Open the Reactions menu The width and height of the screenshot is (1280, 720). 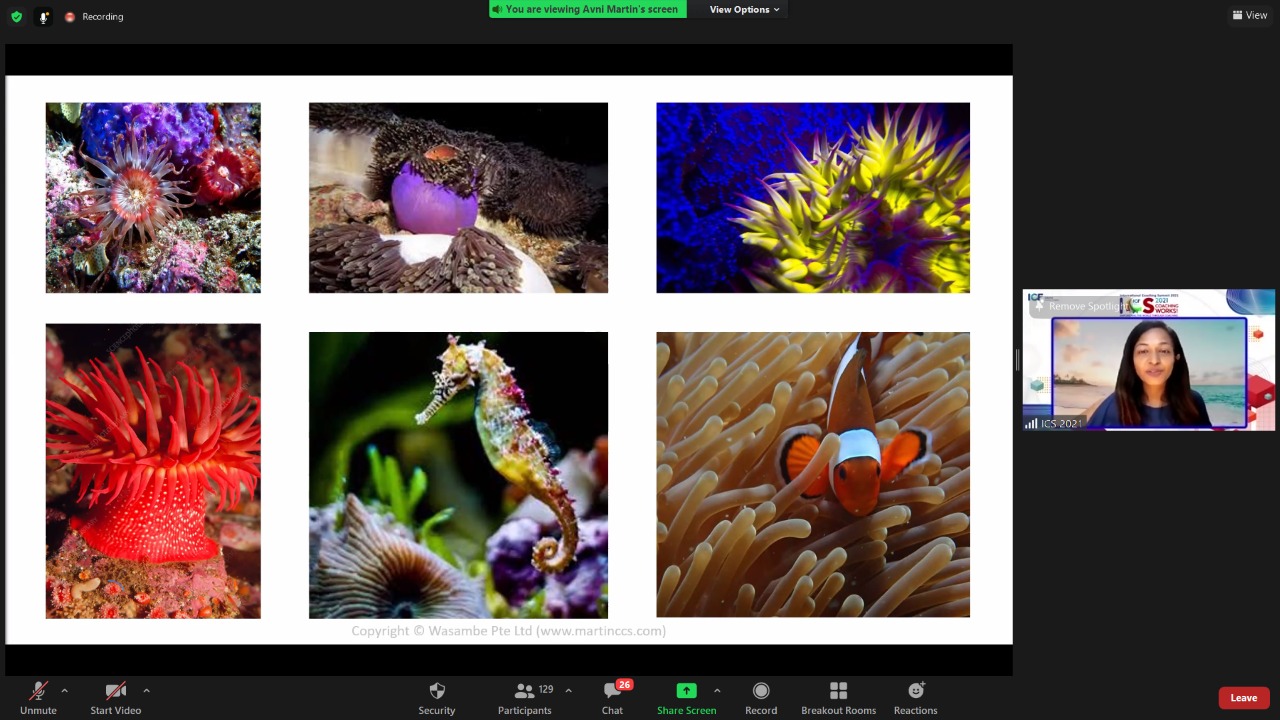915,697
